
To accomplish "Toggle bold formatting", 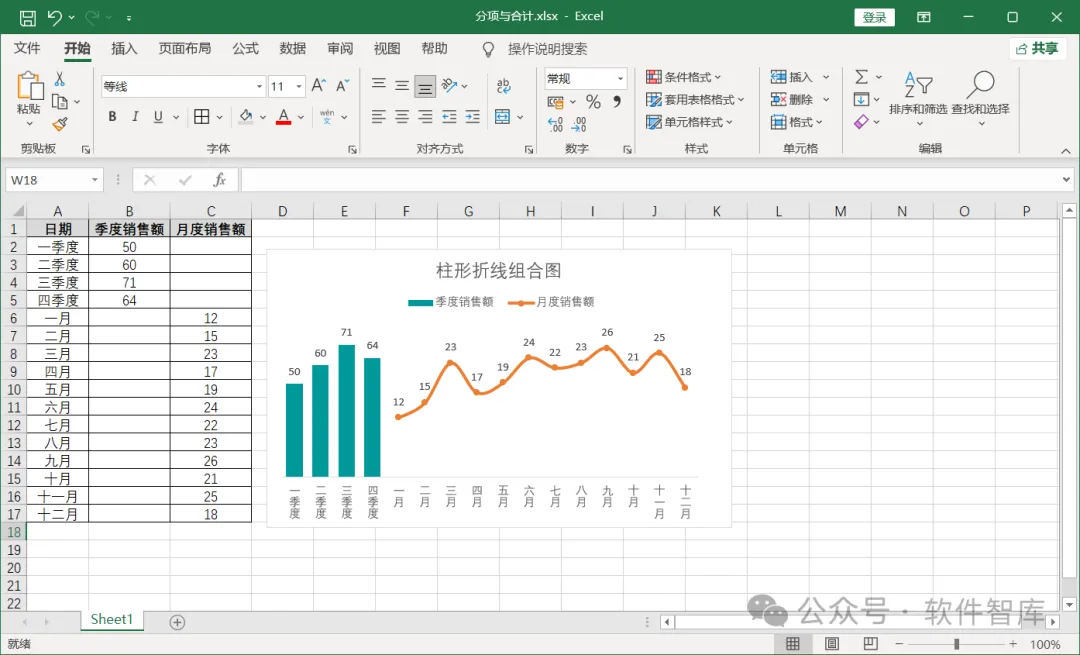I will click(x=112, y=116).
